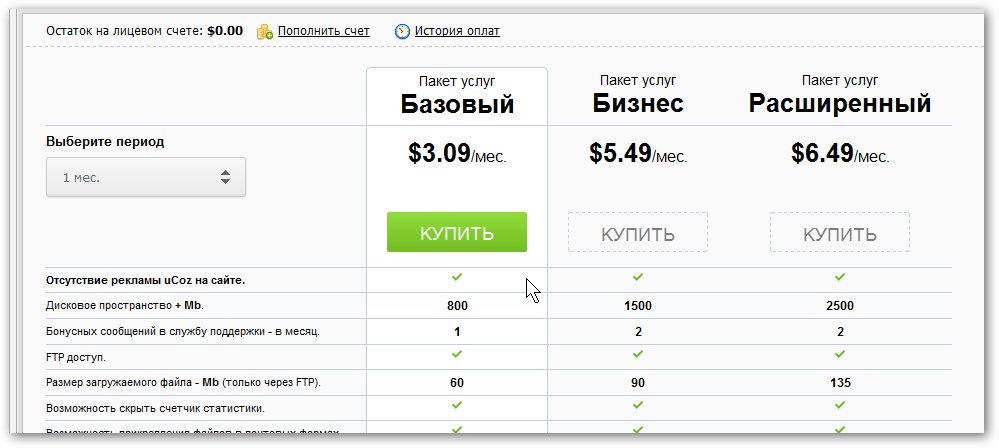Screen dimensions: 999x448
Task: Open the Пополнить счет link
Action: tap(323, 31)
